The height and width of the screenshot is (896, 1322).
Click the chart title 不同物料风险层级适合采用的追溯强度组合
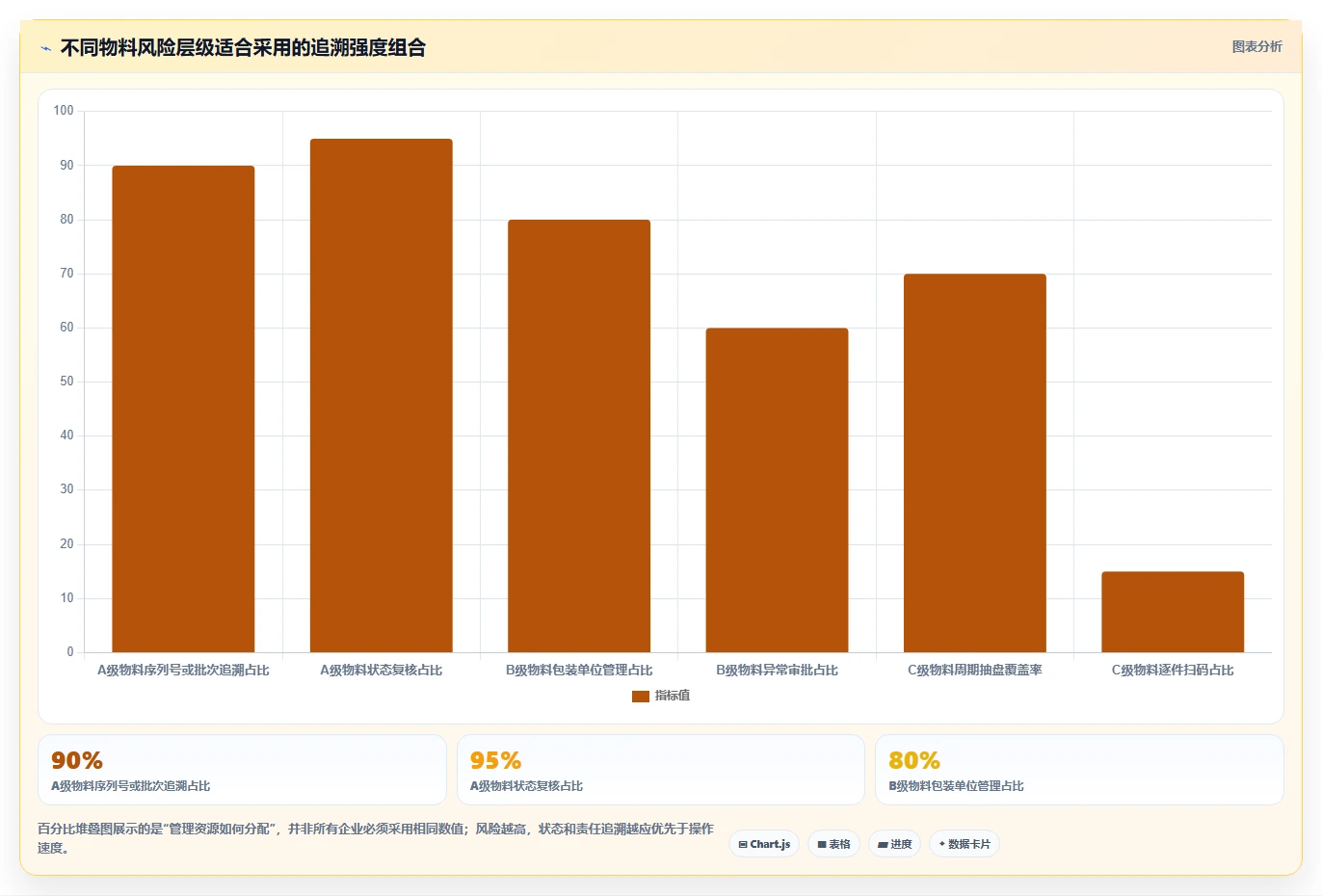point(243,47)
